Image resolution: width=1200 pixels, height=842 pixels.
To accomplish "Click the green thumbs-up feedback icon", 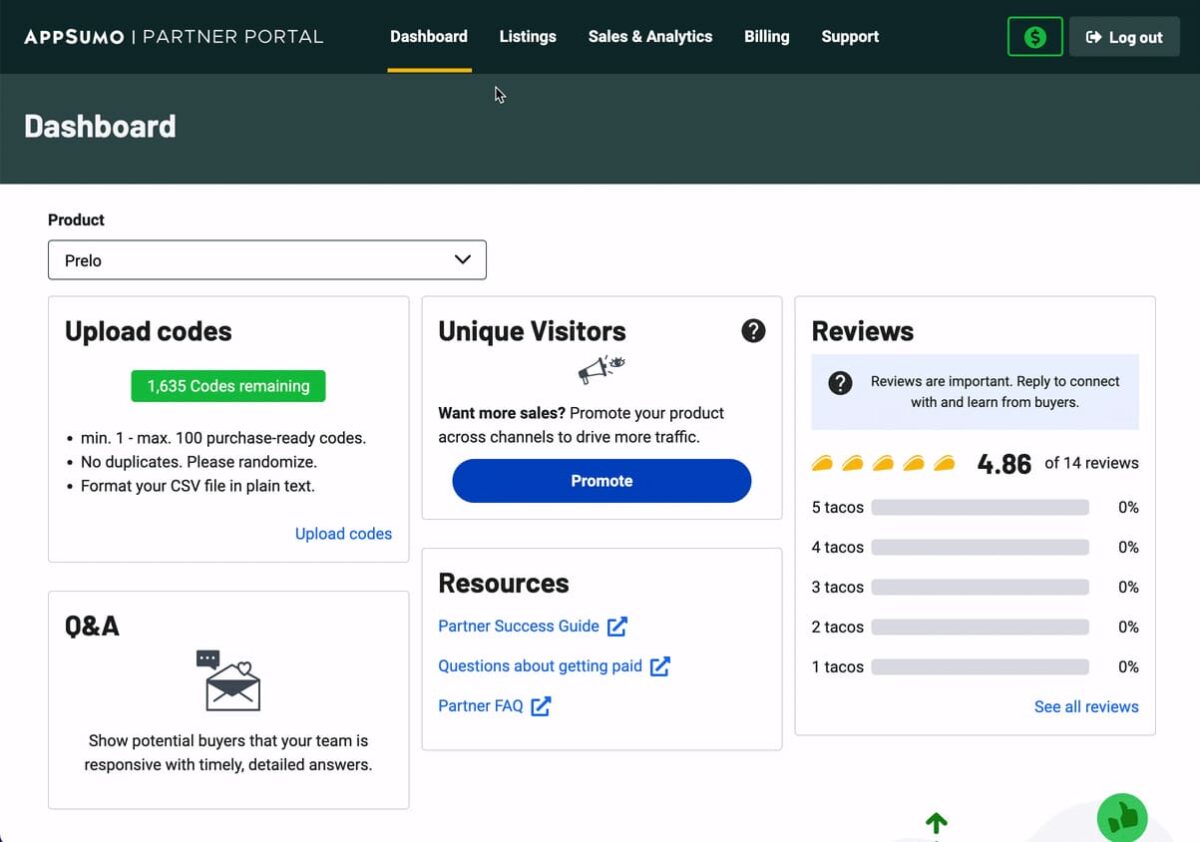I will coord(1121,817).
